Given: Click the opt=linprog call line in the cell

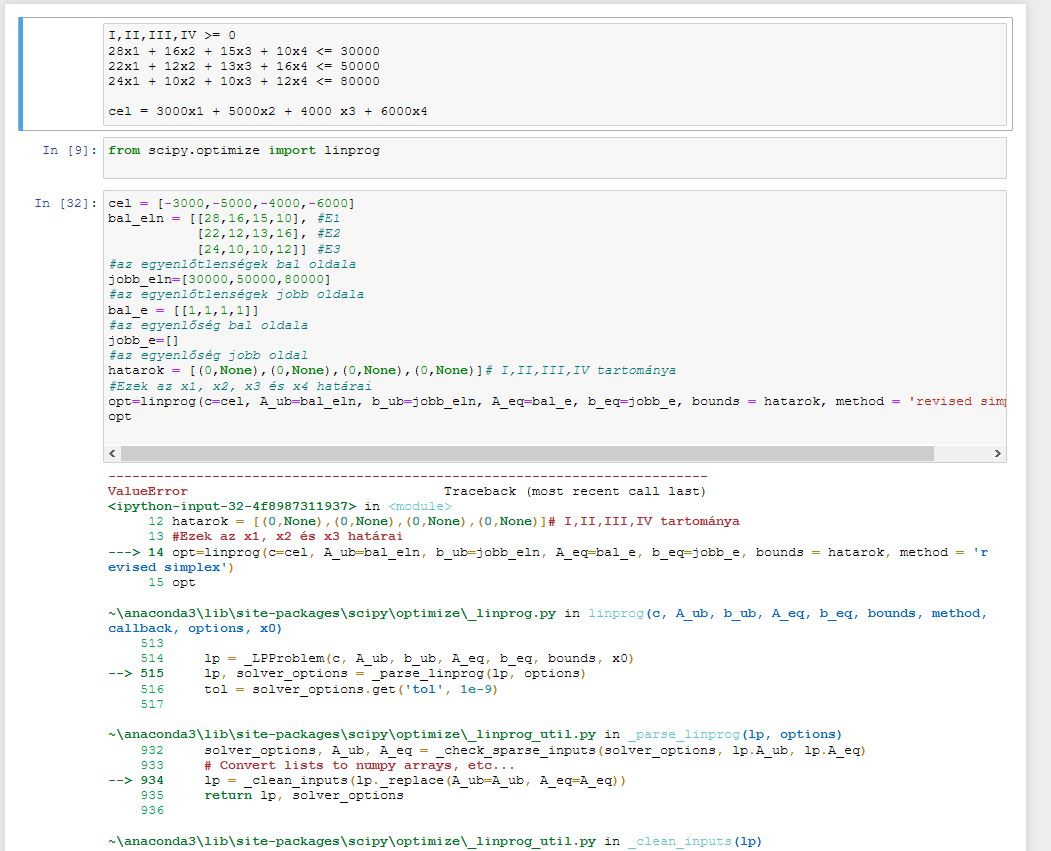Looking at the screenshot, I should pyautogui.click(x=400, y=401).
